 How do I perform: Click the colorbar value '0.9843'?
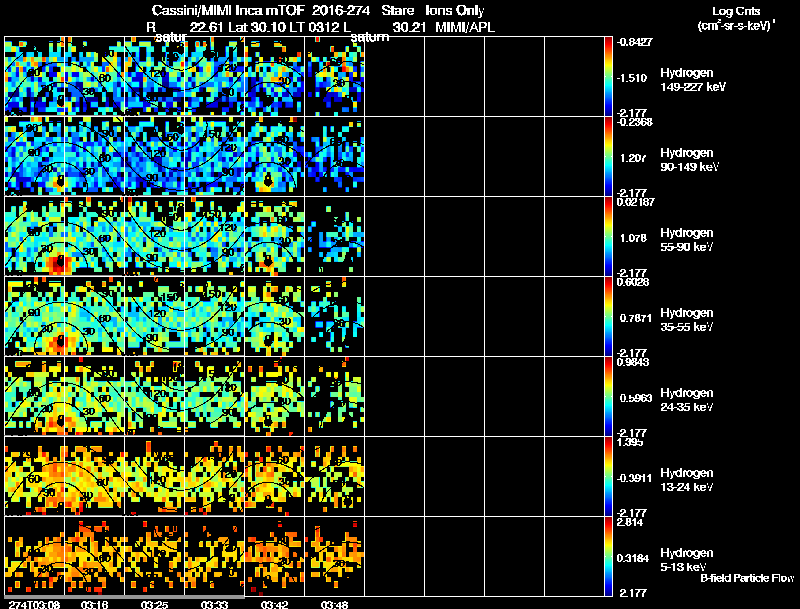(x=633, y=362)
